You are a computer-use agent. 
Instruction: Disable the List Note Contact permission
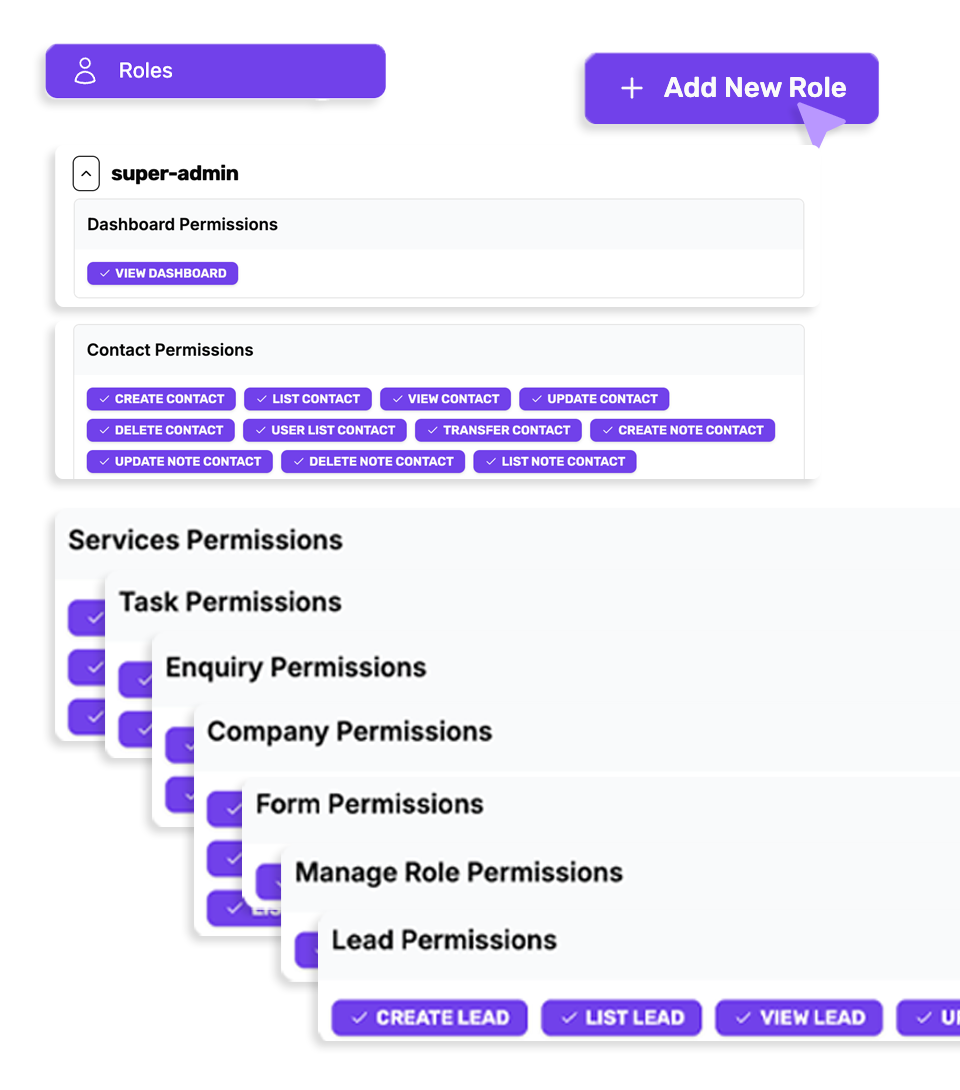click(555, 461)
